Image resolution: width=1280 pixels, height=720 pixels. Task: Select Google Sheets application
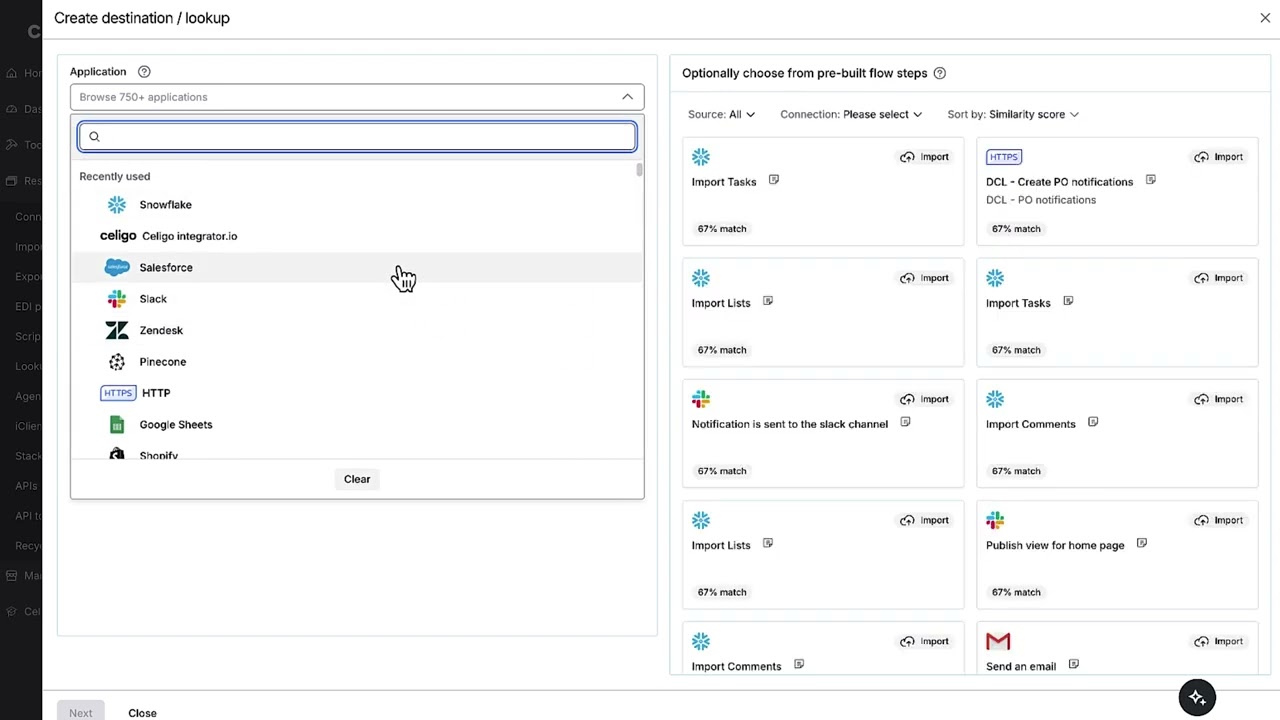tap(357, 424)
